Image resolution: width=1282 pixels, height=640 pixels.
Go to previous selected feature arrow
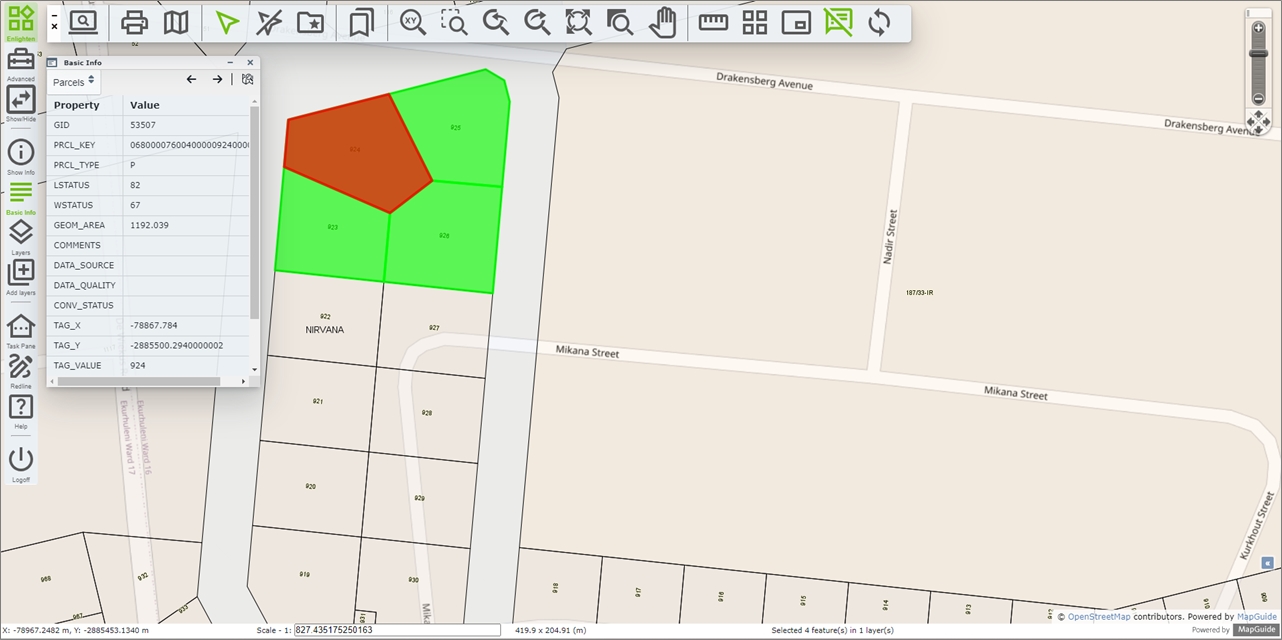click(192, 80)
